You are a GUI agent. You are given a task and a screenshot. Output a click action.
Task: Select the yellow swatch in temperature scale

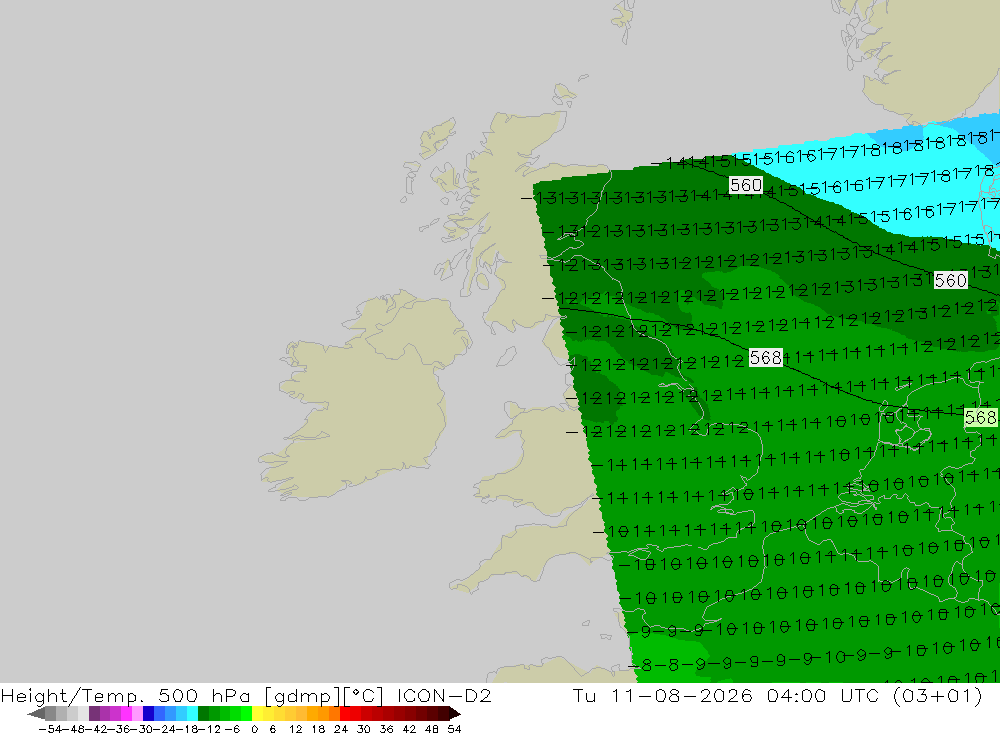coord(258,713)
